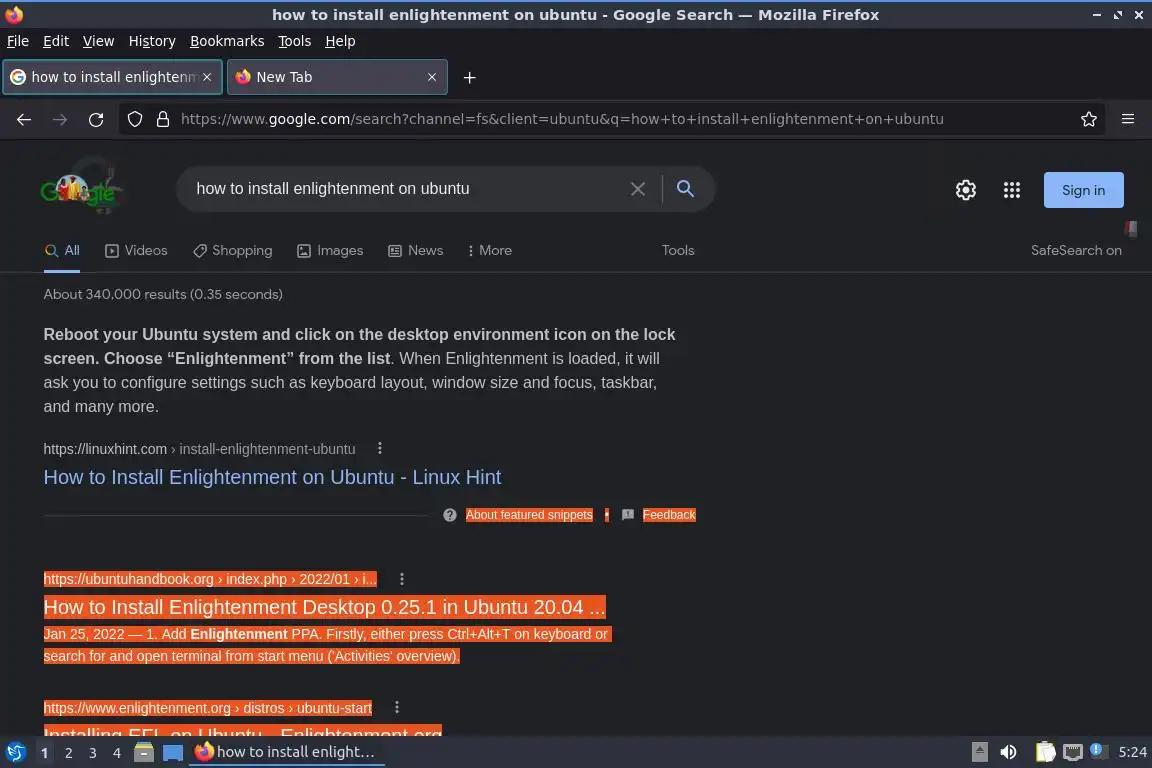The image size is (1152, 768).
Task: Open Linux Hint Enlightenment article link
Action: click(x=272, y=477)
